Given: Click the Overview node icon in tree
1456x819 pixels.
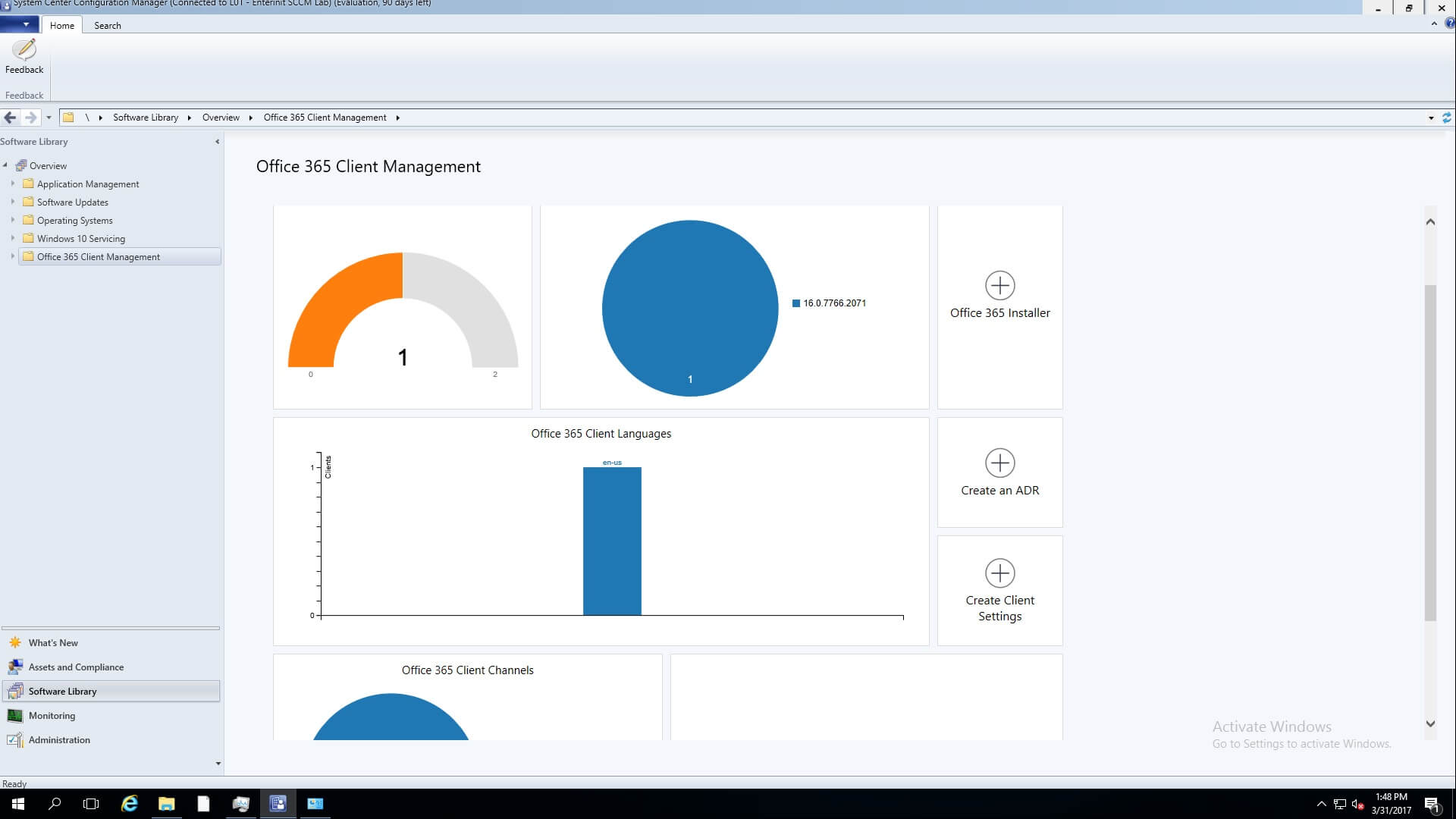Looking at the screenshot, I should [21, 165].
